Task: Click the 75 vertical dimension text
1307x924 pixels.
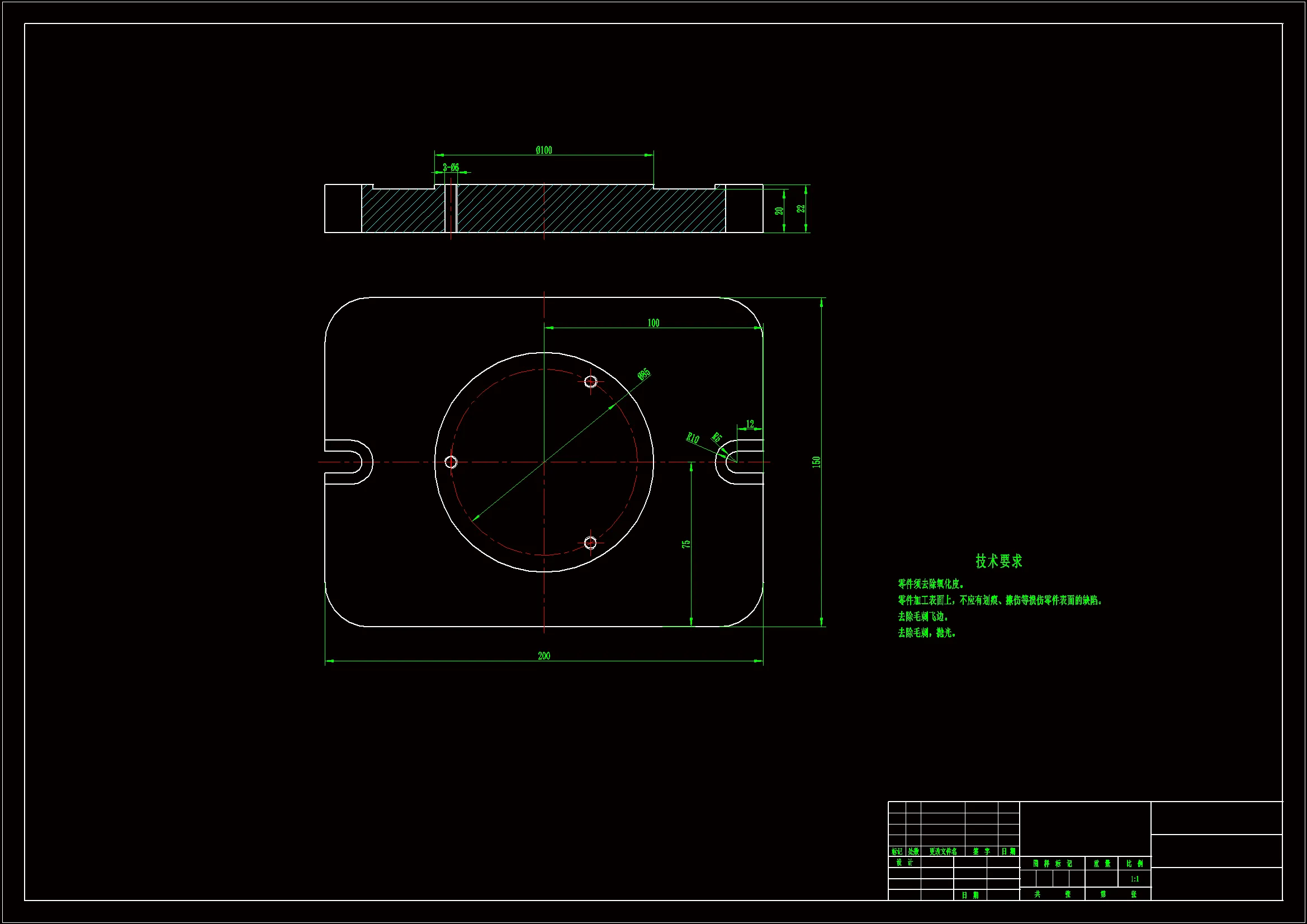Action: (x=686, y=544)
